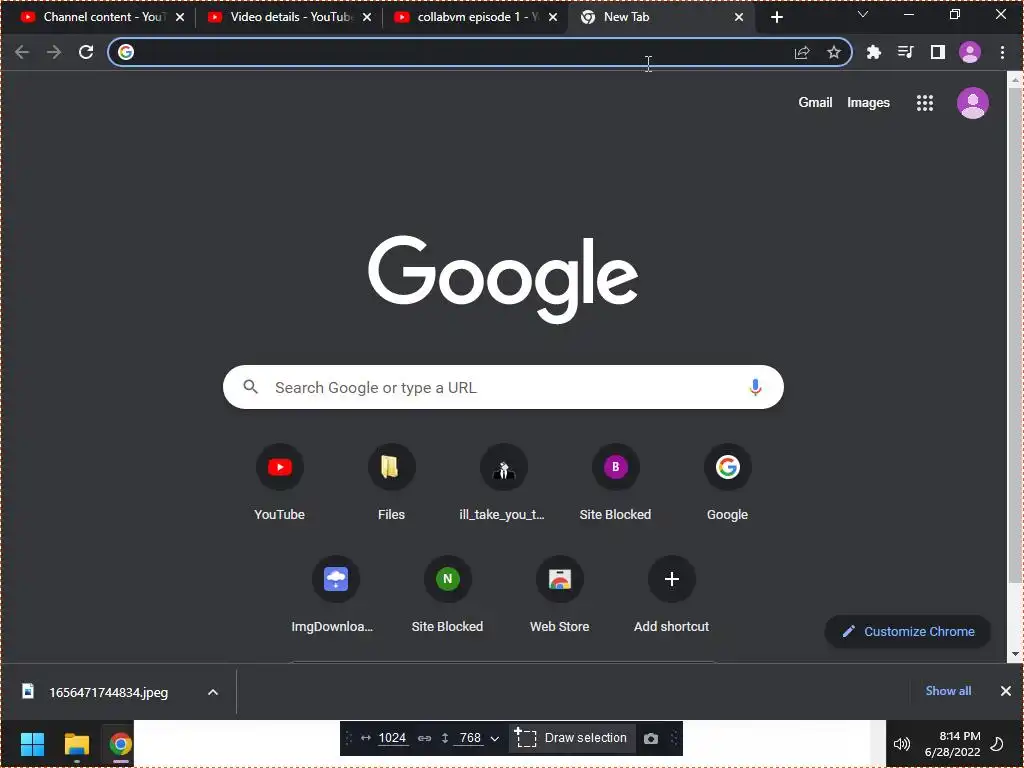Share this page via the address bar icon
Viewport: 1024px width, 768px height.
(x=802, y=52)
